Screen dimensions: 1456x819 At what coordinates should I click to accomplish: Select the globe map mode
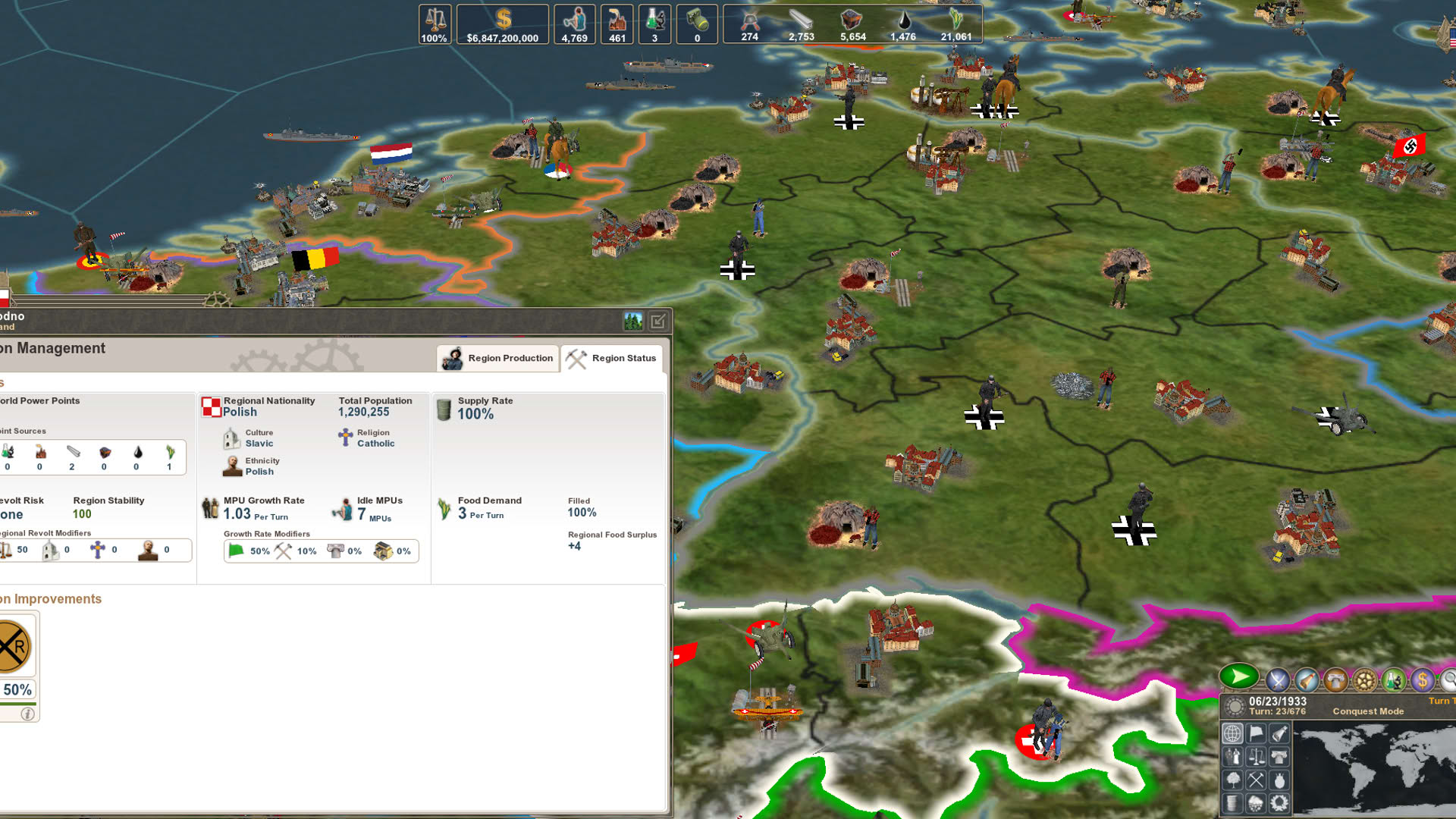pos(1232,733)
